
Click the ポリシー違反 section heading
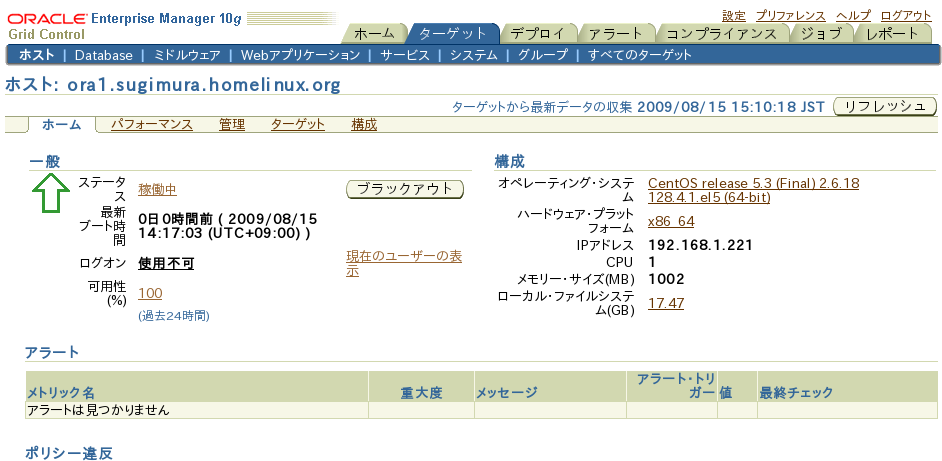click(68, 453)
